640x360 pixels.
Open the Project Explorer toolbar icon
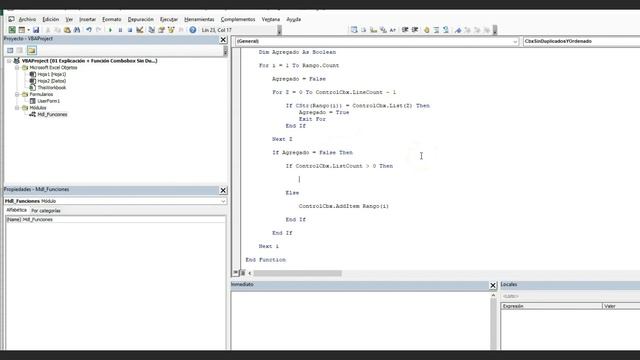[151, 30]
